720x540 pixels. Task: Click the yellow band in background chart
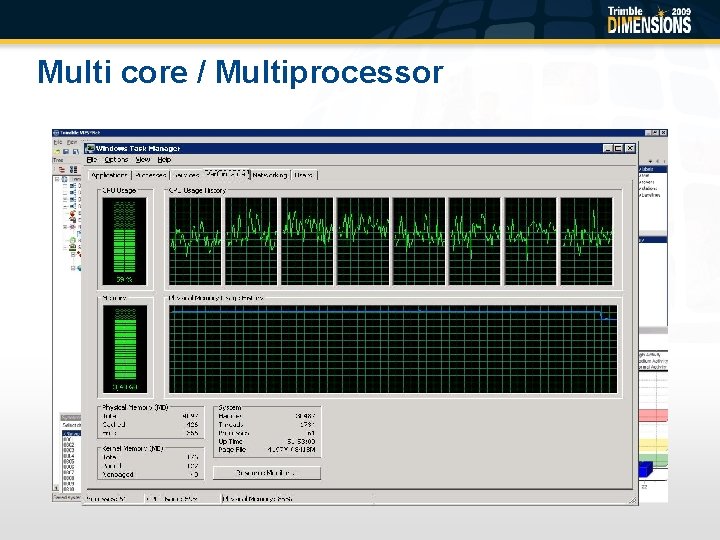653,444
